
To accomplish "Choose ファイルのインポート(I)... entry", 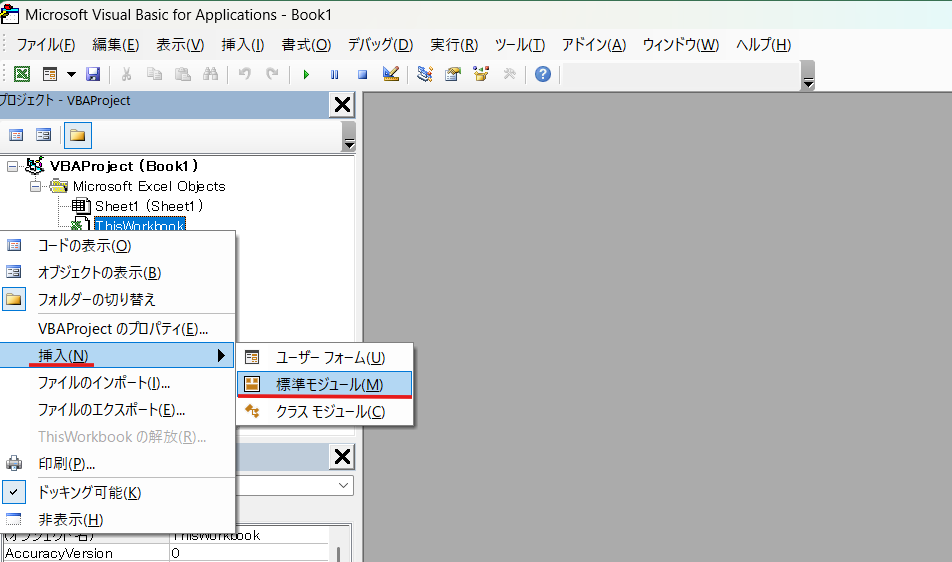I will (117, 383).
